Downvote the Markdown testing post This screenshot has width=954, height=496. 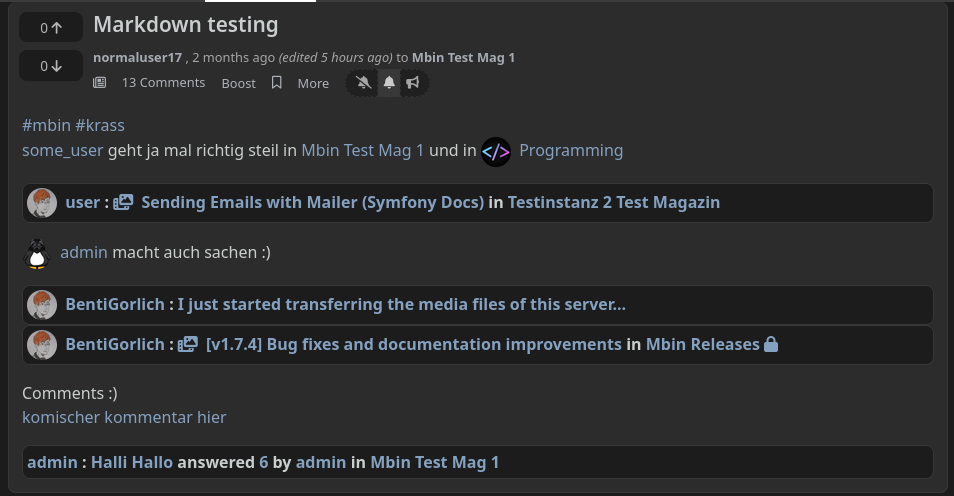tap(51, 66)
